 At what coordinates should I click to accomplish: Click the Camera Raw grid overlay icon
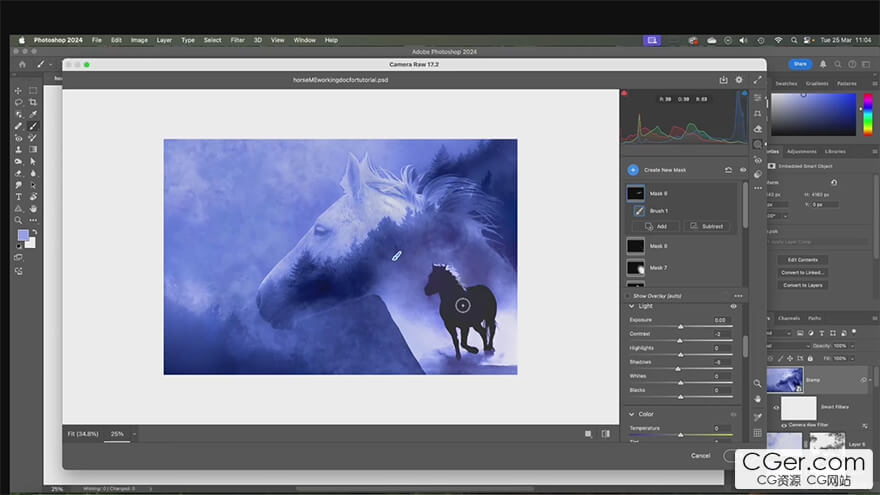pos(757,433)
